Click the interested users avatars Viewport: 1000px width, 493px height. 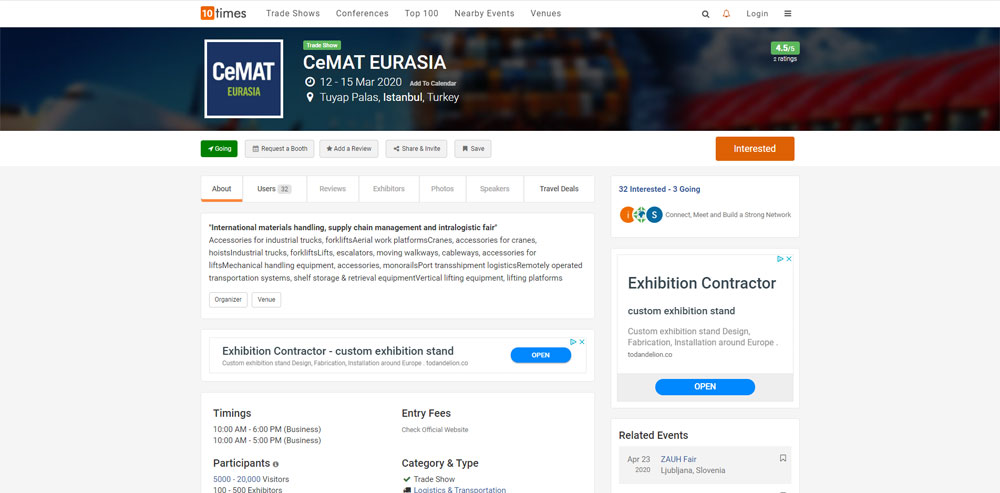[x=641, y=215]
